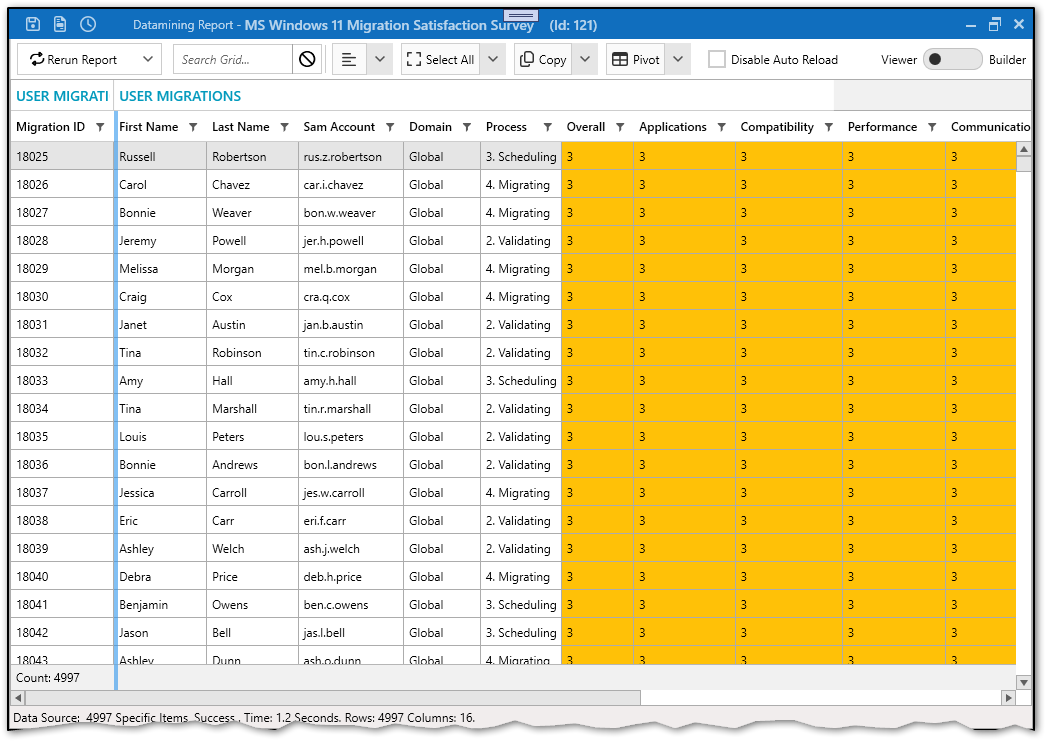This screenshot has width=1046, height=742.
Task: Expand the Pivot dropdown arrow
Action: click(678, 59)
